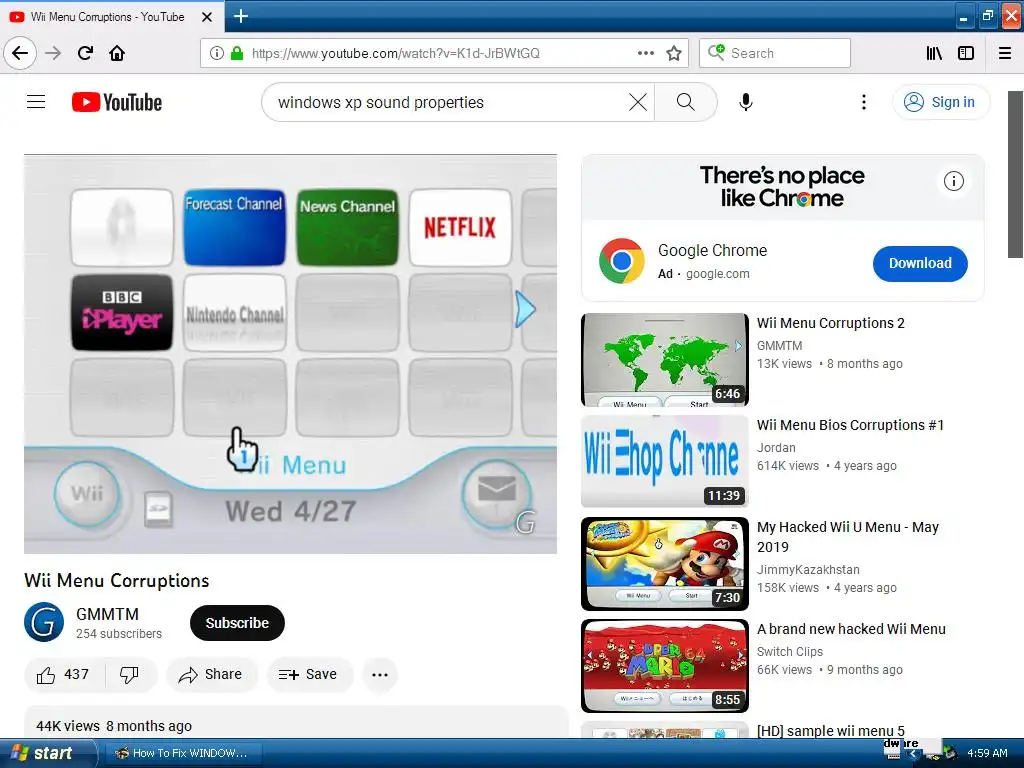Open the YouTube guide hamburger menu
Image resolution: width=1024 pixels, height=768 pixels.
[36, 102]
